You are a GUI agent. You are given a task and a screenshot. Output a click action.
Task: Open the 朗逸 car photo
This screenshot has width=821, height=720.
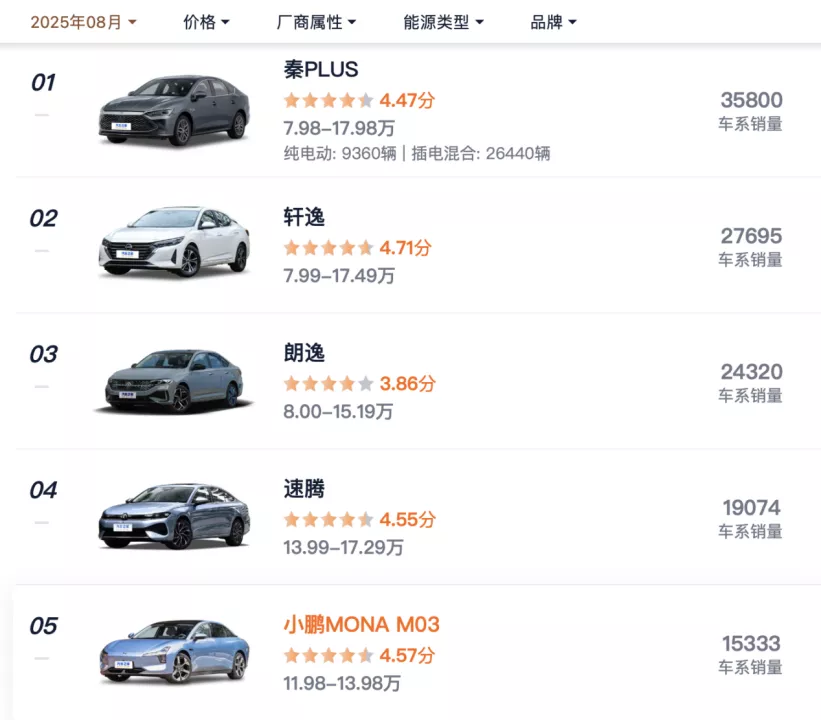click(173, 380)
